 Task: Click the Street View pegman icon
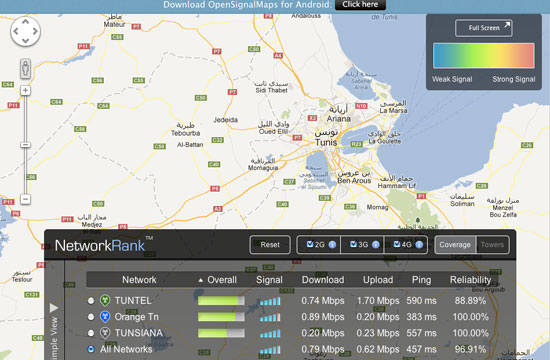point(25,68)
